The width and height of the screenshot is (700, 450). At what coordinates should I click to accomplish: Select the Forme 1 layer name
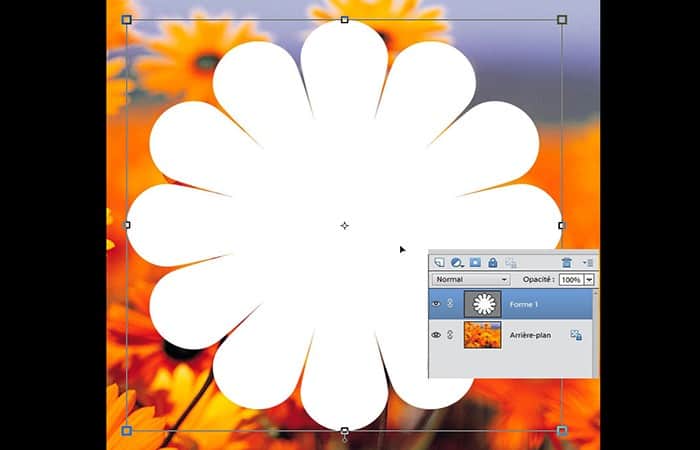524,304
